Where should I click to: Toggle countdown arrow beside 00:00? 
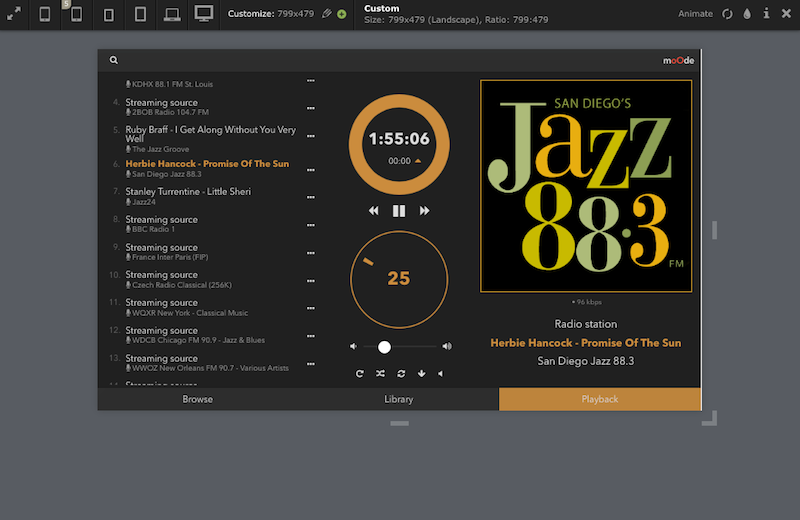(x=418, y=161)
